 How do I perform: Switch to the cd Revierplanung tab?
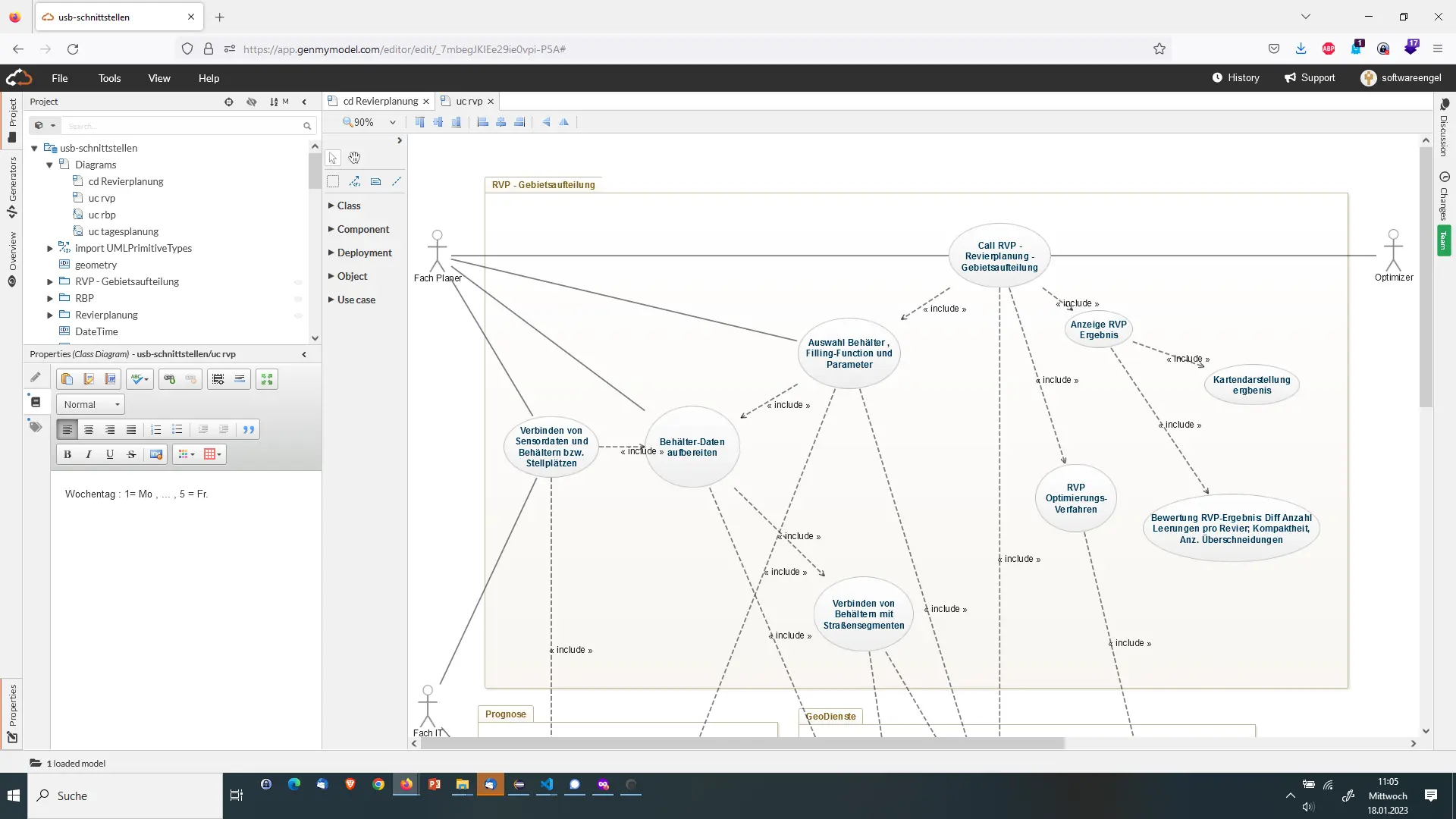coord(379,101)
